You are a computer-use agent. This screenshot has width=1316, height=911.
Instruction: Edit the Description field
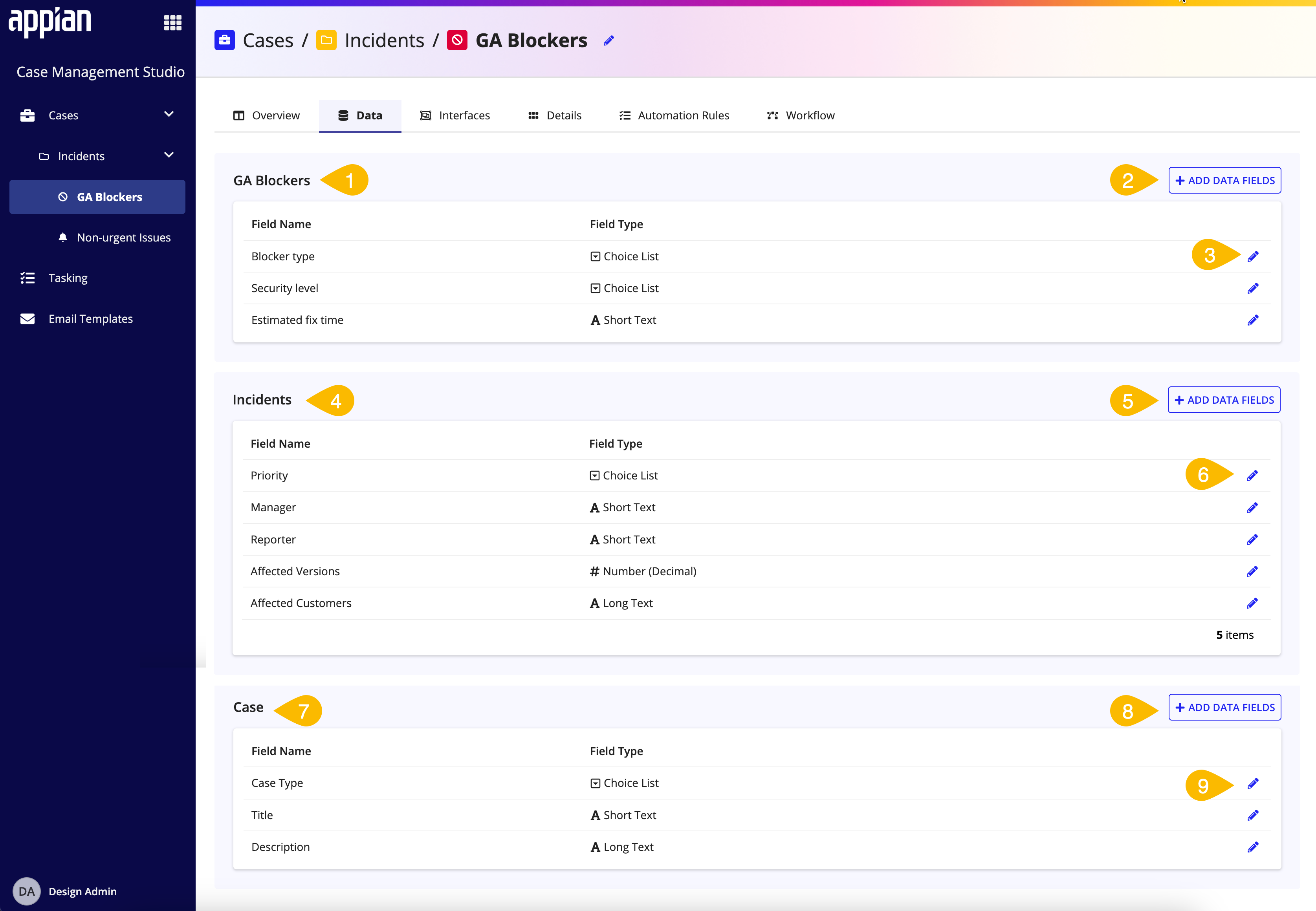coord(1253,847)
